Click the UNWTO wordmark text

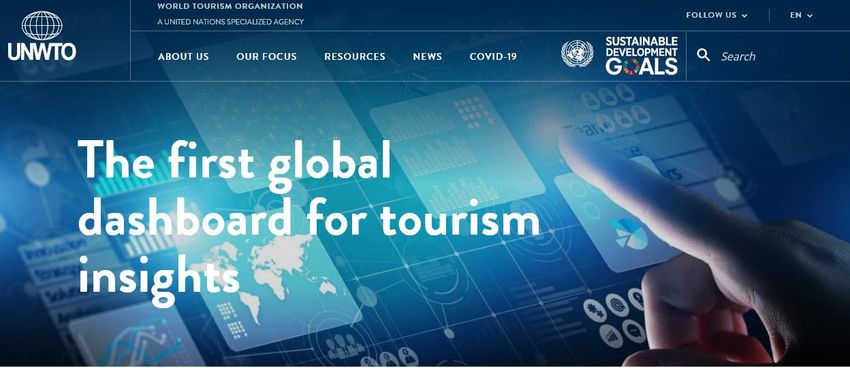point(42,52)
